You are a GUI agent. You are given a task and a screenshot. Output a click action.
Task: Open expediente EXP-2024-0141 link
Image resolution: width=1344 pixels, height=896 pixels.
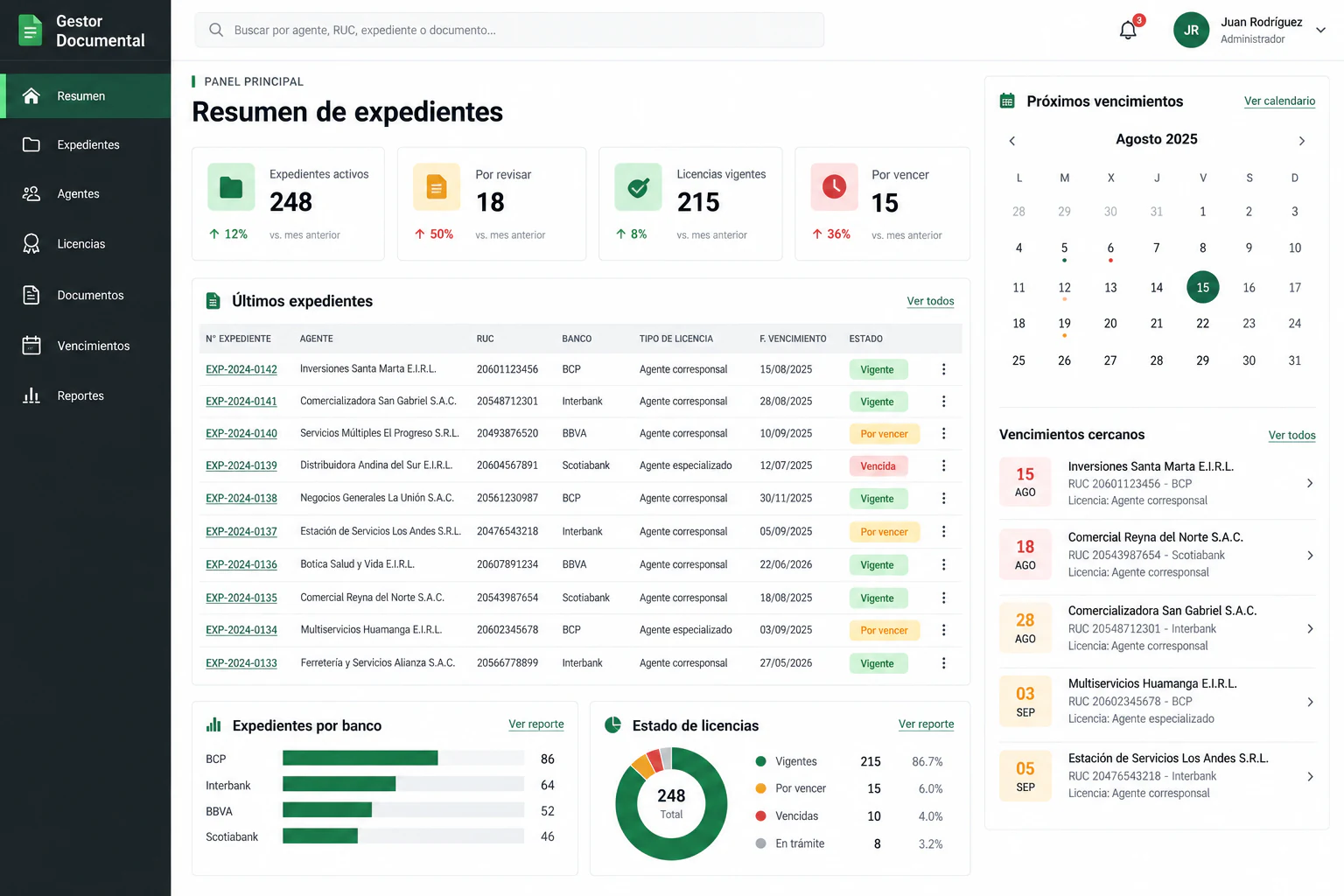pos(241,402)
